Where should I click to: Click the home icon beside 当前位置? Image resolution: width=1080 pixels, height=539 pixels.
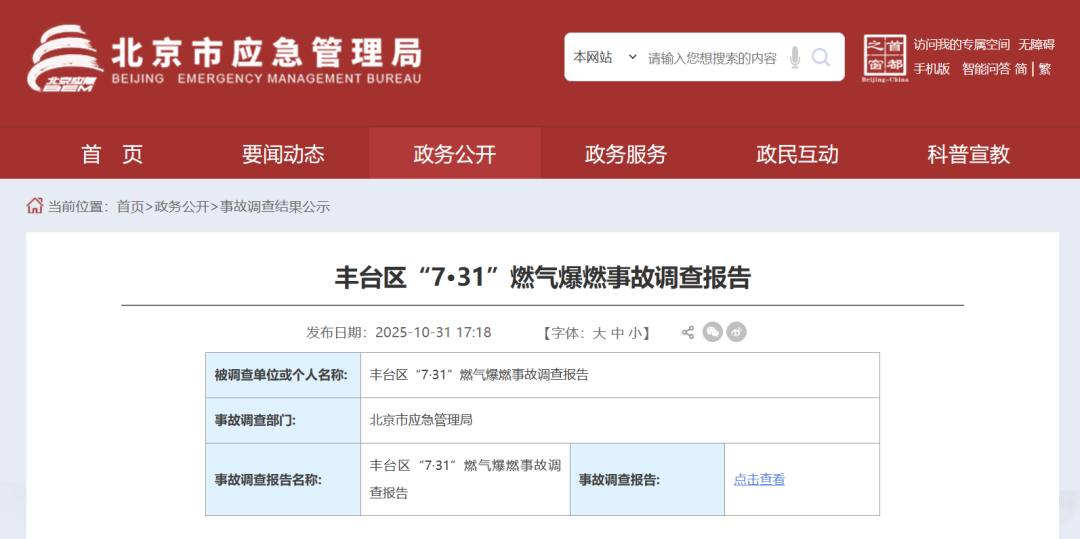pyautogui.click(x=34, y=206)
